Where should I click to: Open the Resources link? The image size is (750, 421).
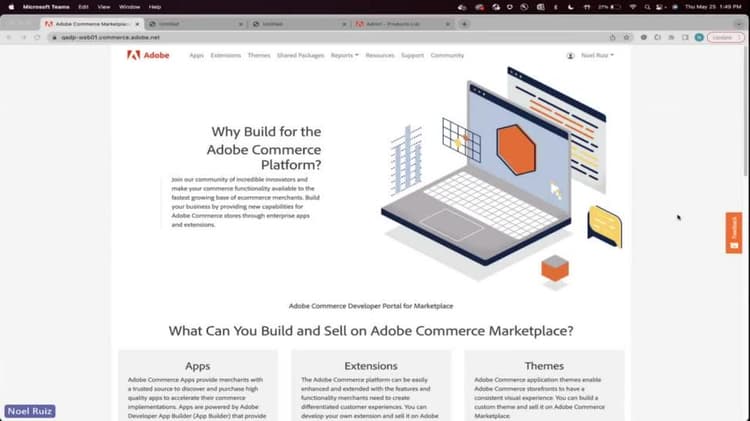click(380, 55)
